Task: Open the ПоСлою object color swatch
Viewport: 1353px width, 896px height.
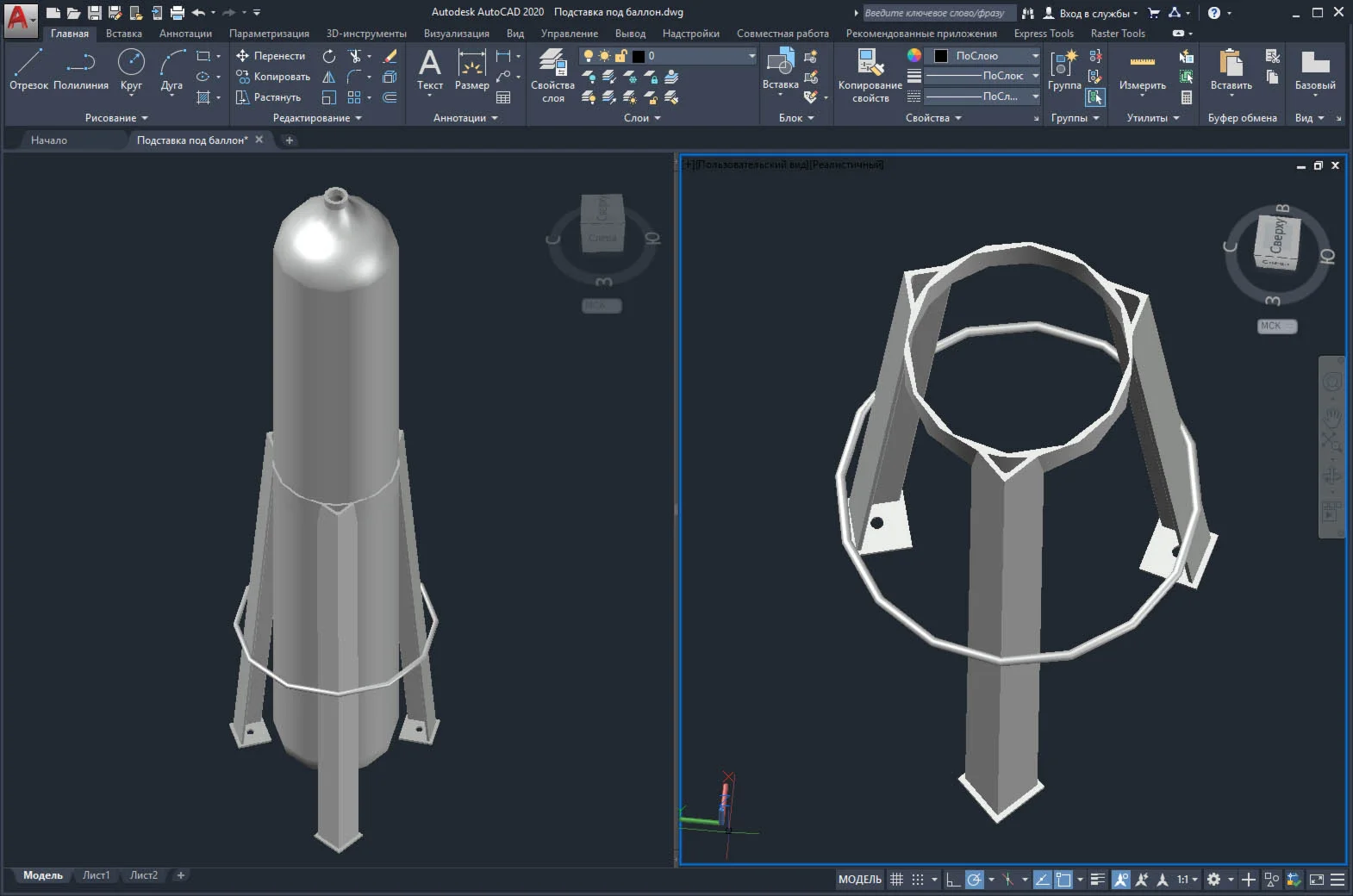Action: pos(941,56)
